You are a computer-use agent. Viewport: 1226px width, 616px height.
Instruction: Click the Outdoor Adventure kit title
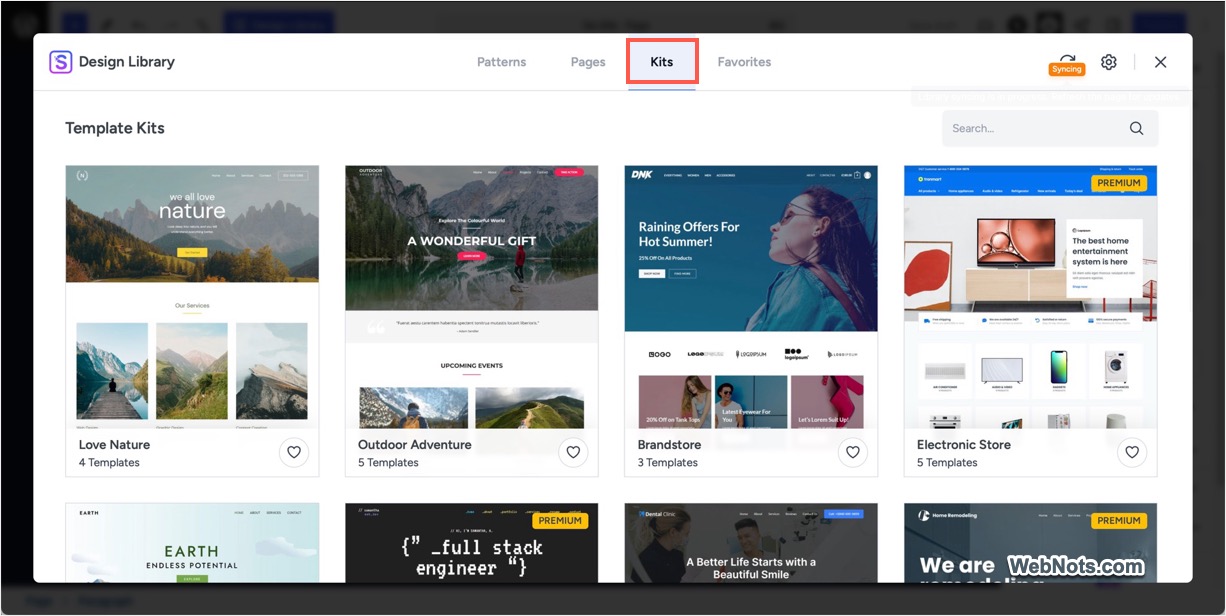click(415, 444)
